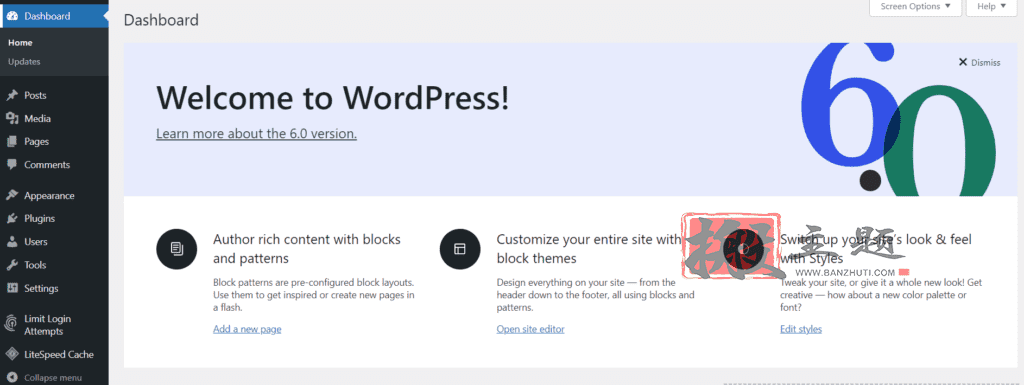Screen dimensions: 1024x385
Task: Click the Design everything on your site paragraph
Action: pos(596,295)
